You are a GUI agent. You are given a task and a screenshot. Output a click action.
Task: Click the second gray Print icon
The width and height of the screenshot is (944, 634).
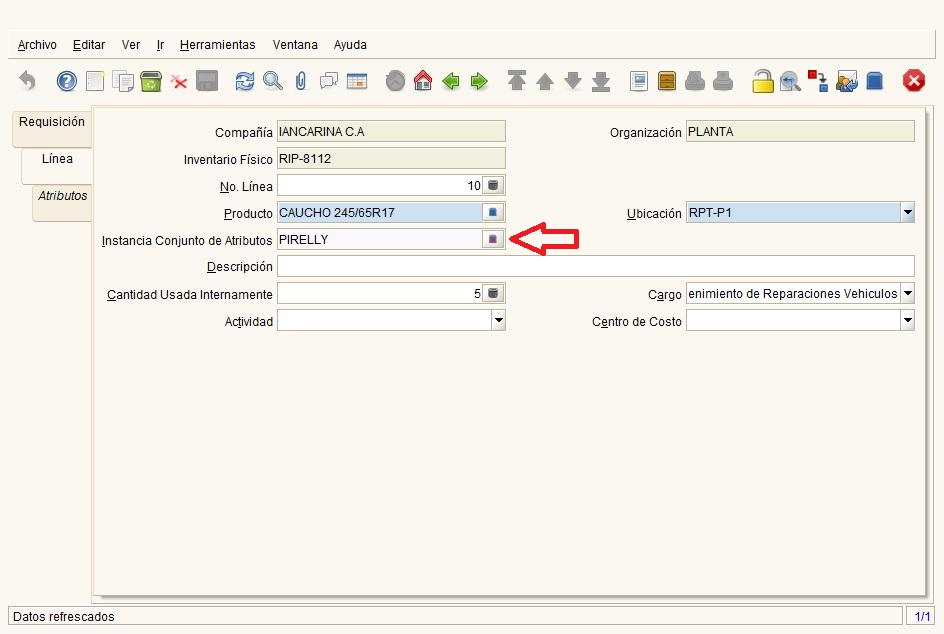pyautogui.click(x=723, y=81)
